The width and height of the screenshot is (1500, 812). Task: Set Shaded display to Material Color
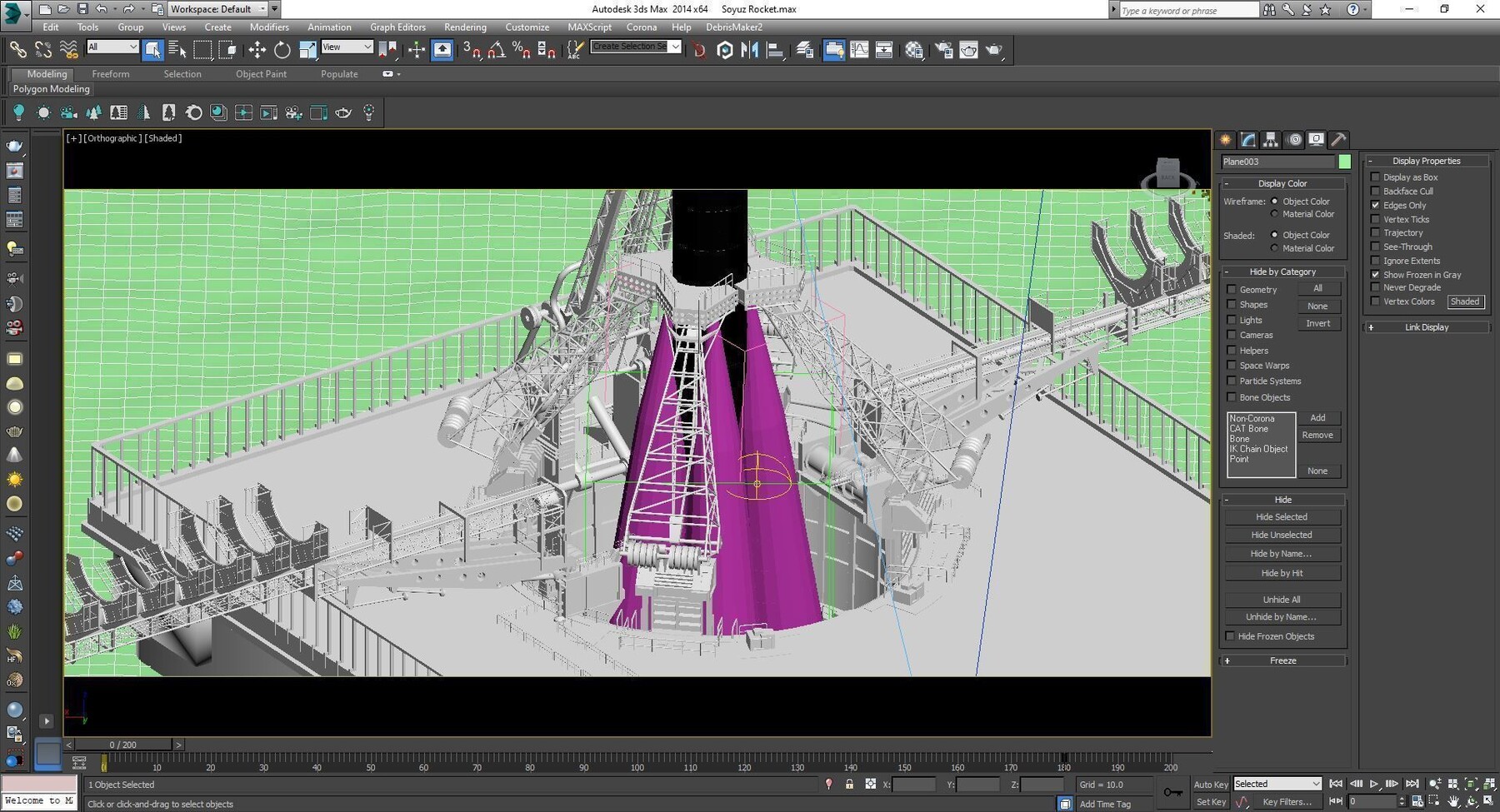coord(1274,247)
